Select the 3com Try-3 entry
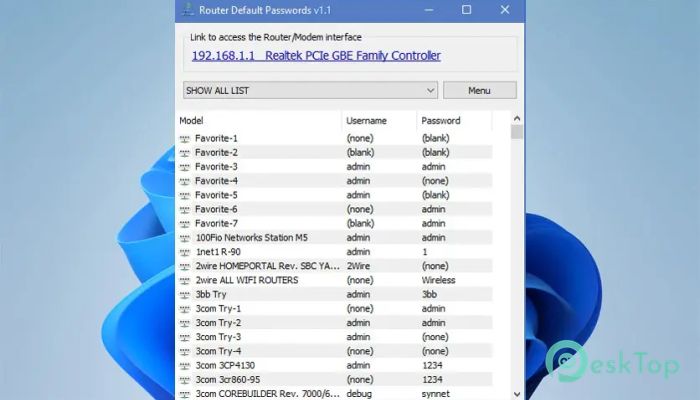The image size is (700, 400). [x=218, y=337]
